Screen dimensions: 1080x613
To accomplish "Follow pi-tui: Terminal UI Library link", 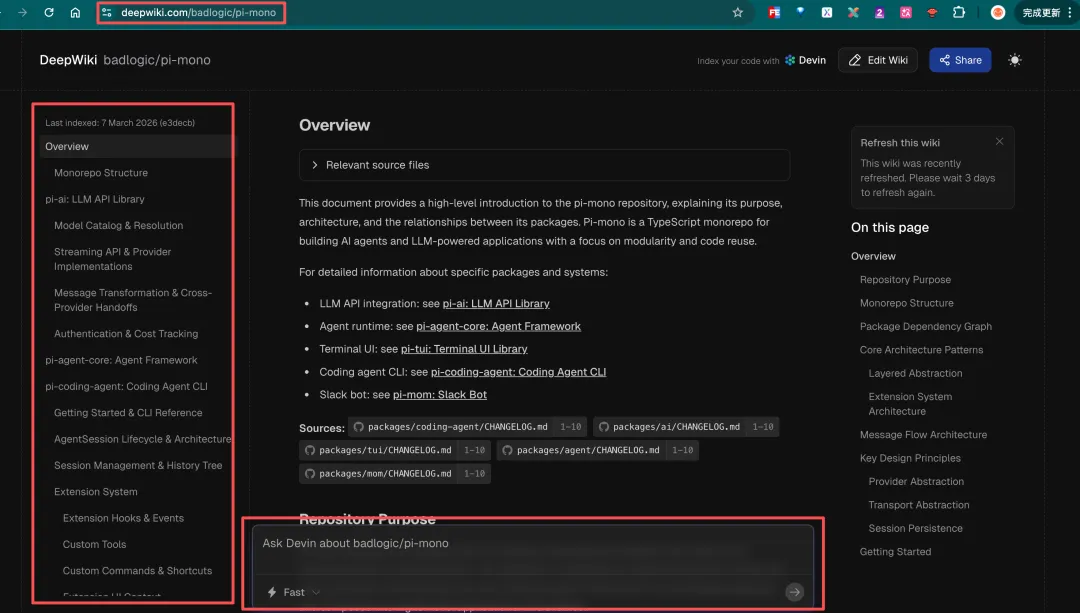I will click(464, 349).
